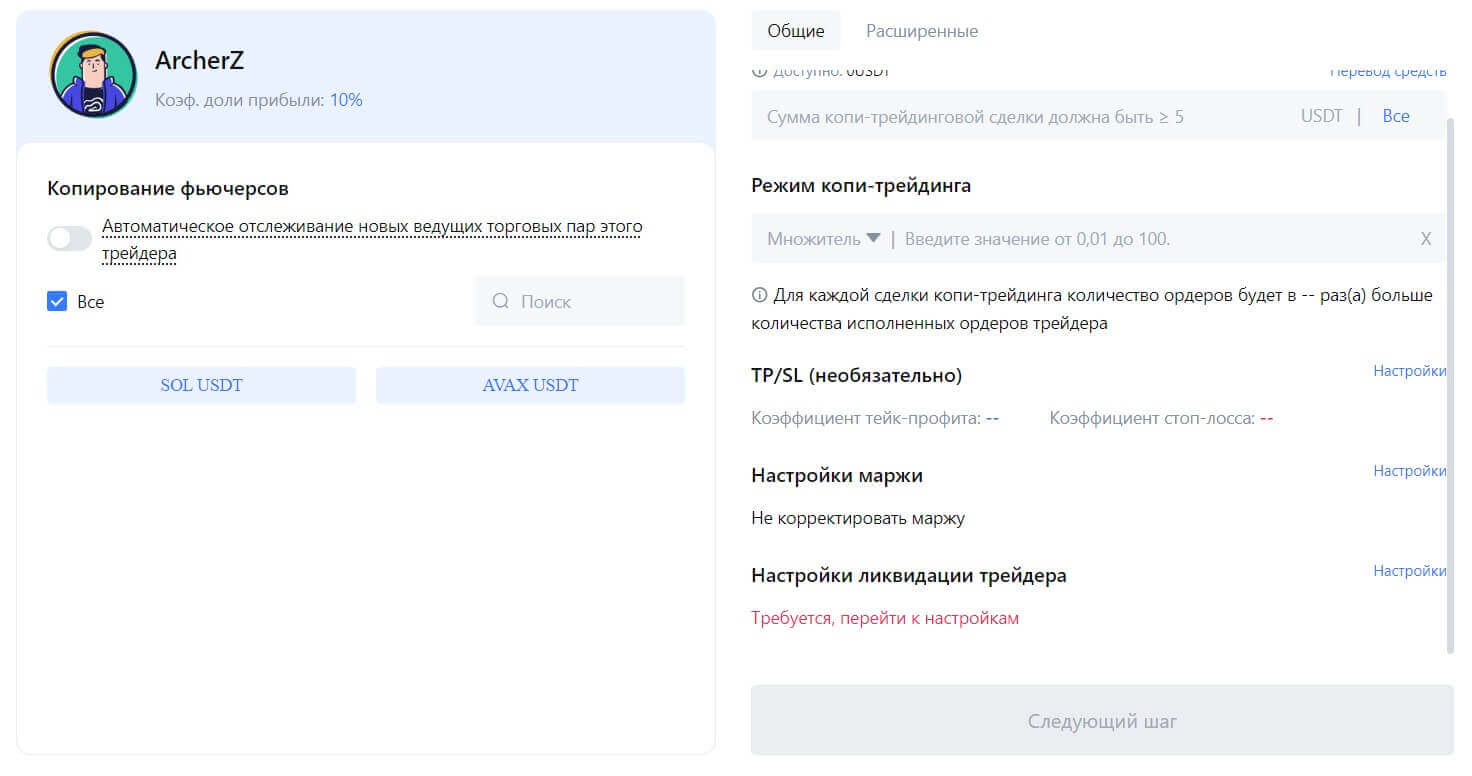Click the "Следующий шаг" button

click(x=1102, y=721)
